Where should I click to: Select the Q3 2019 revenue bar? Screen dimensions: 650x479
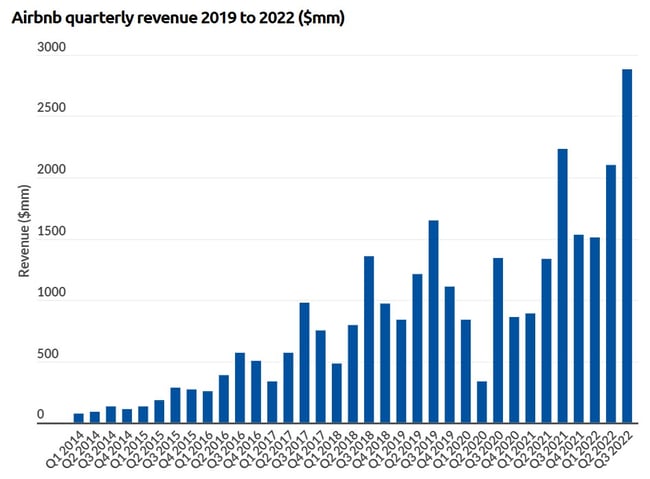point(433,322)
